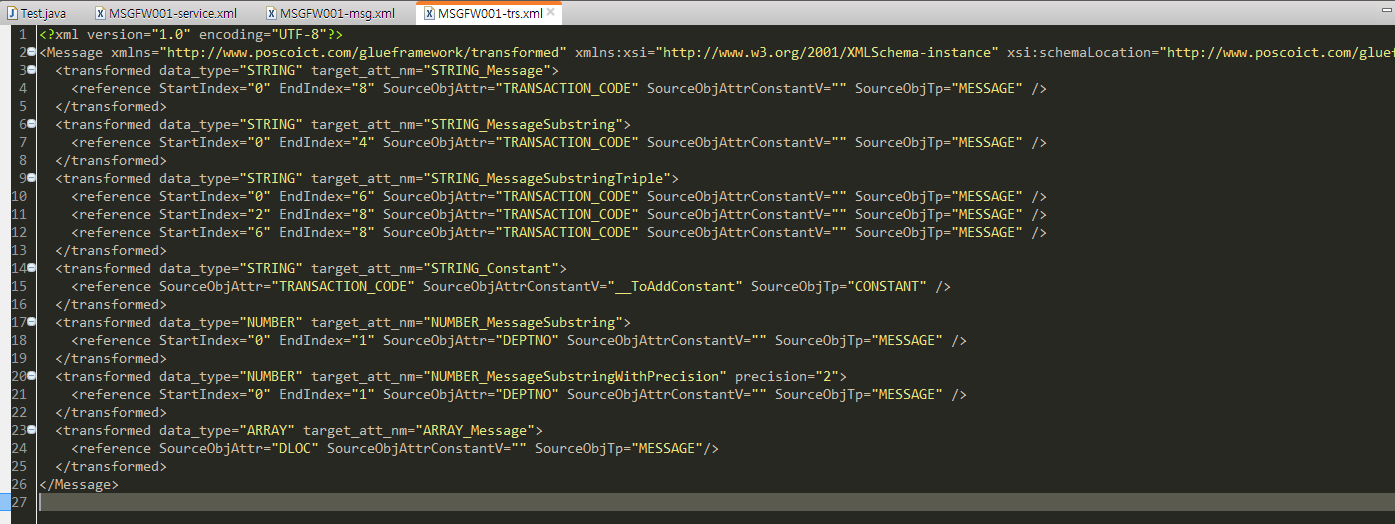
Task: Fold the STRING_Constant transformed block
Action: point(32,268)
